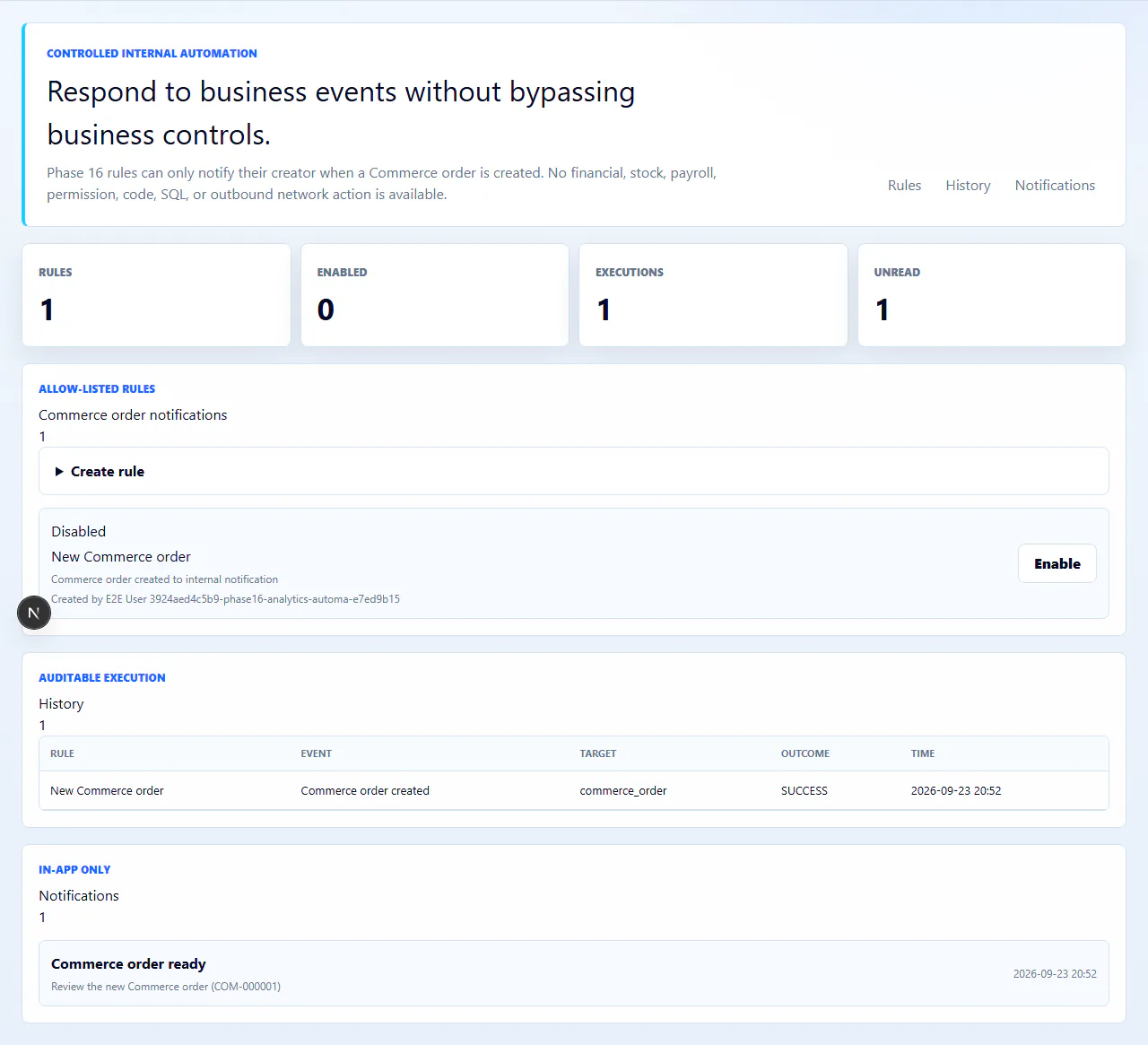1148x1045 pixels.
Task: Click the 'commerce_order' target cell
Action: pos(623,791)
